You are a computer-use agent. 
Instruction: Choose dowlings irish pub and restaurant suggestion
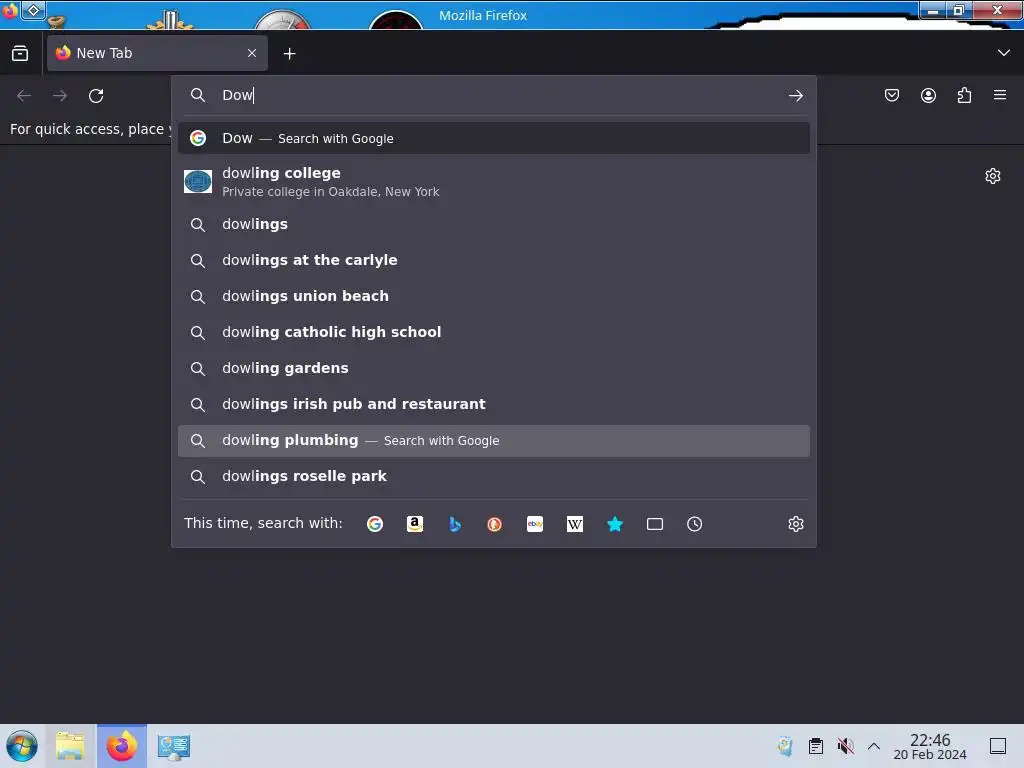pos(494,404)
